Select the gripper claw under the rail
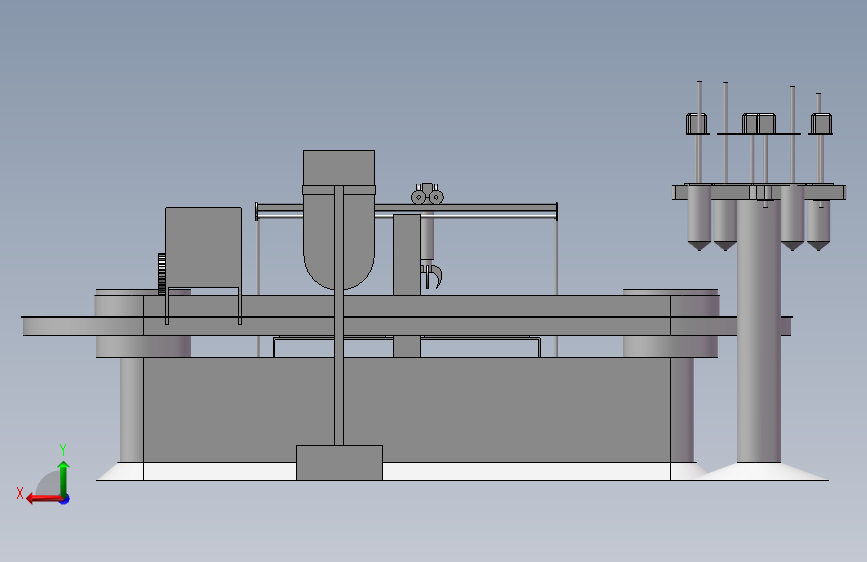The width and height of the screenshot is (867, 562). pyautogui.click(x=432, y=276)
